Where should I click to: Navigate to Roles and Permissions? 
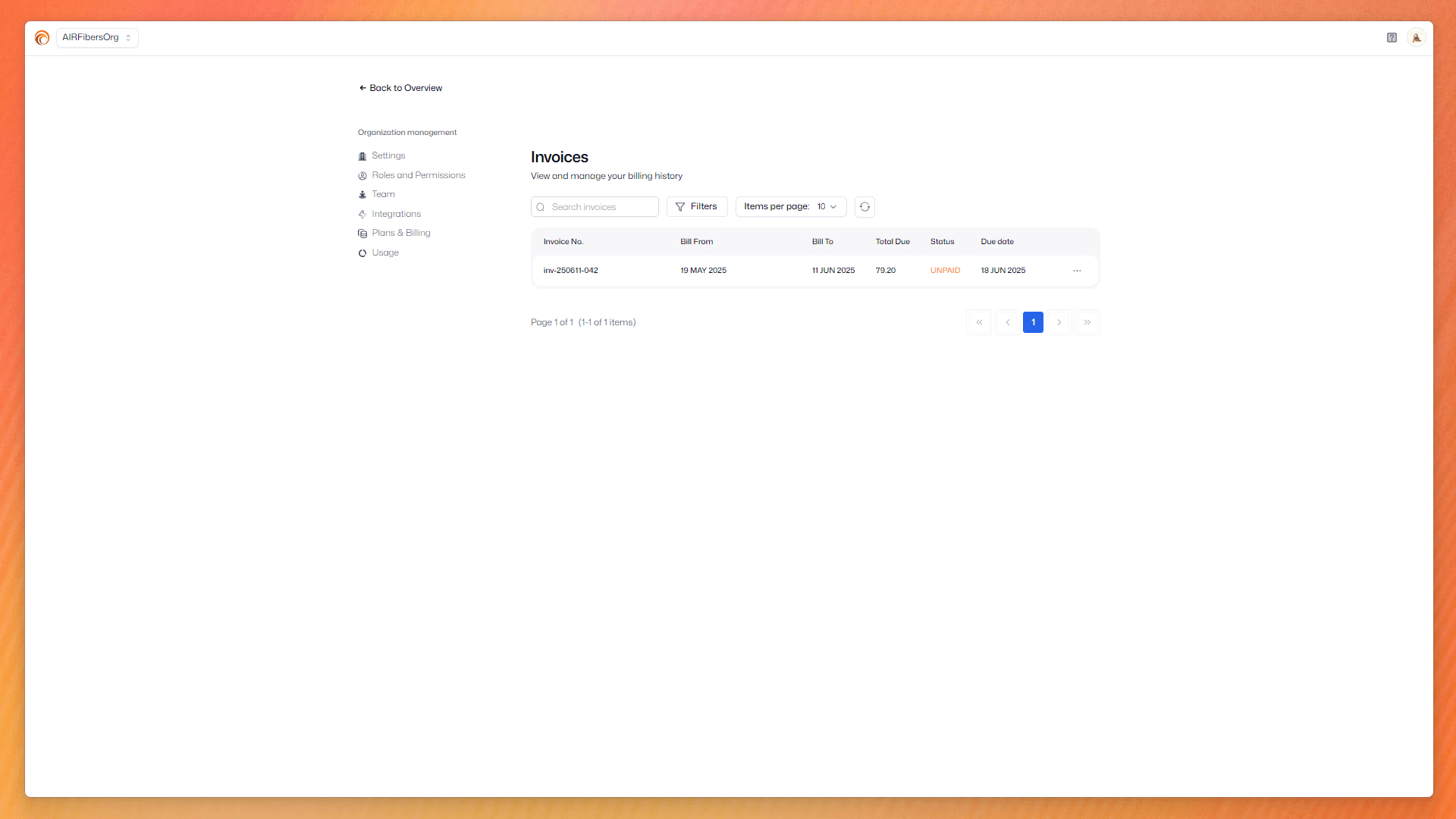click(418, 175)
